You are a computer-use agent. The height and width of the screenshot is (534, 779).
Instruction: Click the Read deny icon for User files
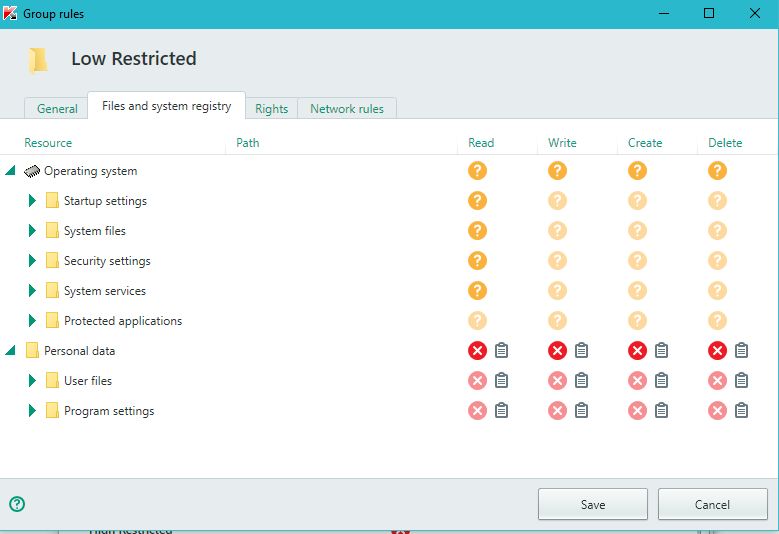click(x=477, y=381)
